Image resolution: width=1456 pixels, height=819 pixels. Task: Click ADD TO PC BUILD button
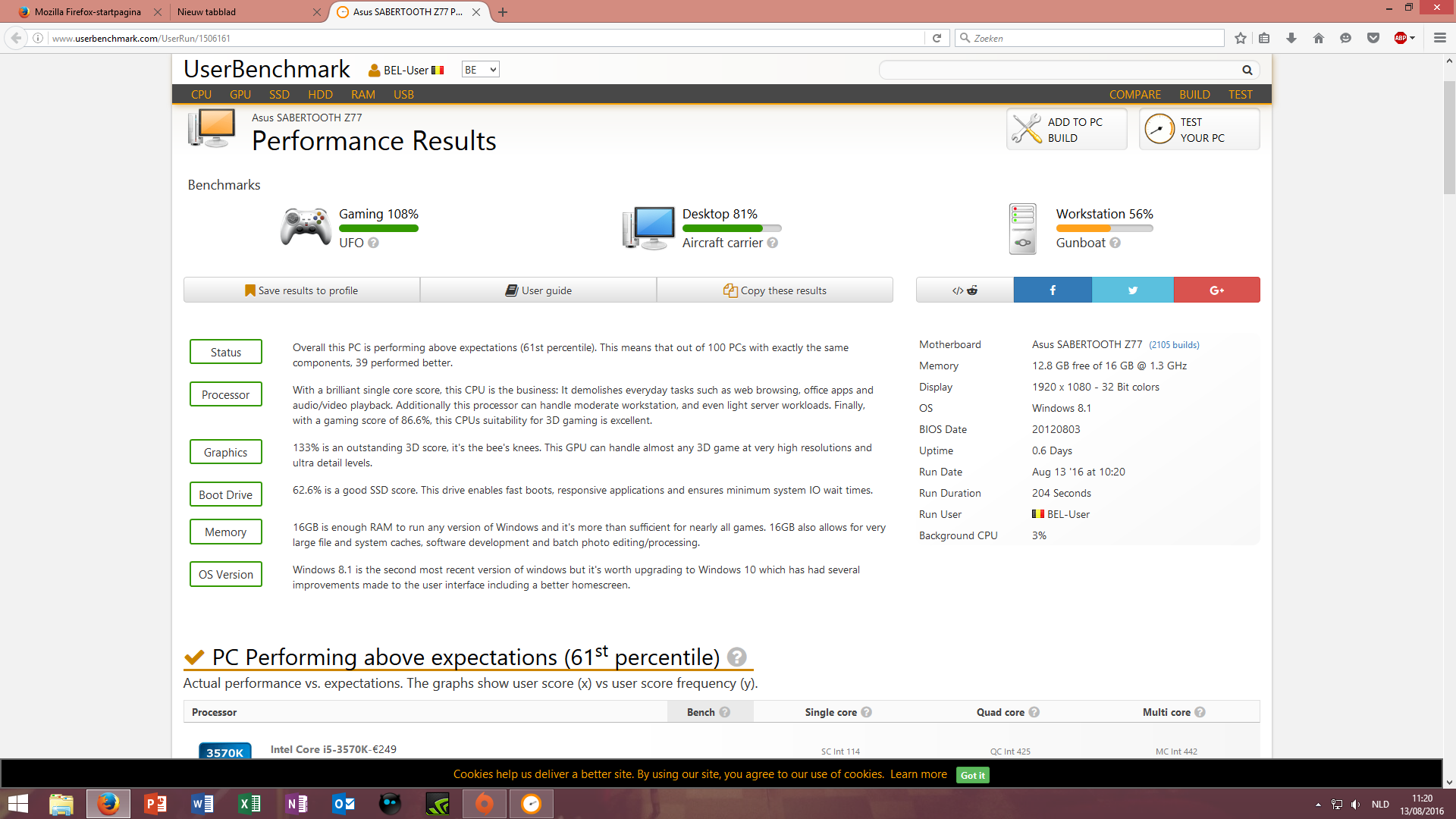[1066, 129]
